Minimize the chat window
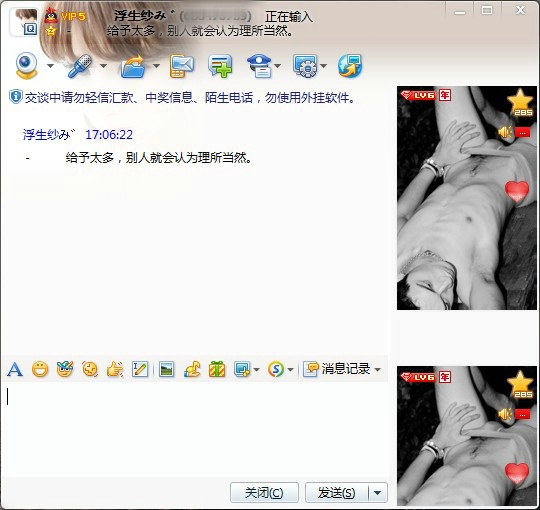Screen dimensions: 540x510 (x=460, y=11)
